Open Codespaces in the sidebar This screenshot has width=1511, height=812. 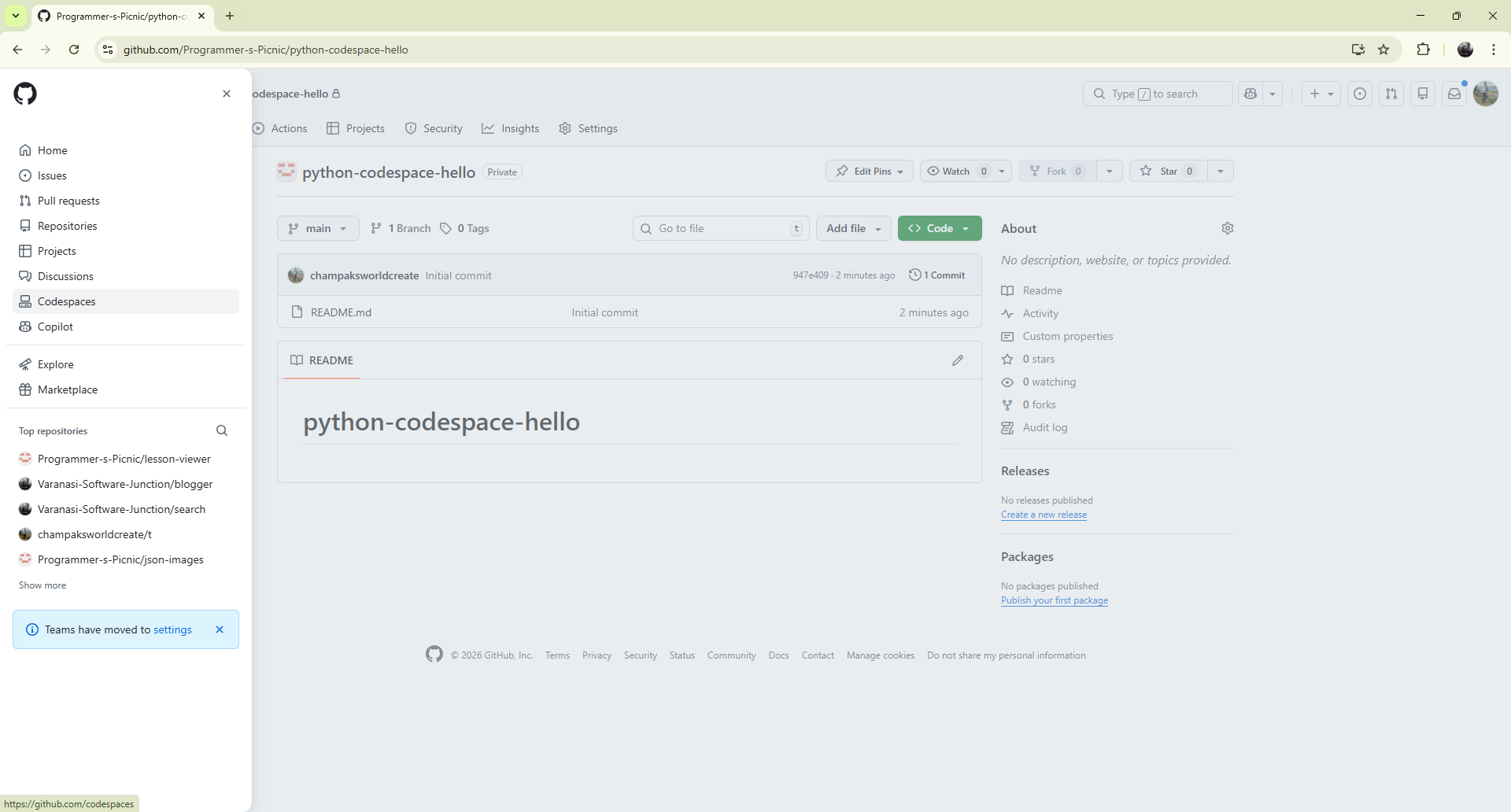coord(126,301)
